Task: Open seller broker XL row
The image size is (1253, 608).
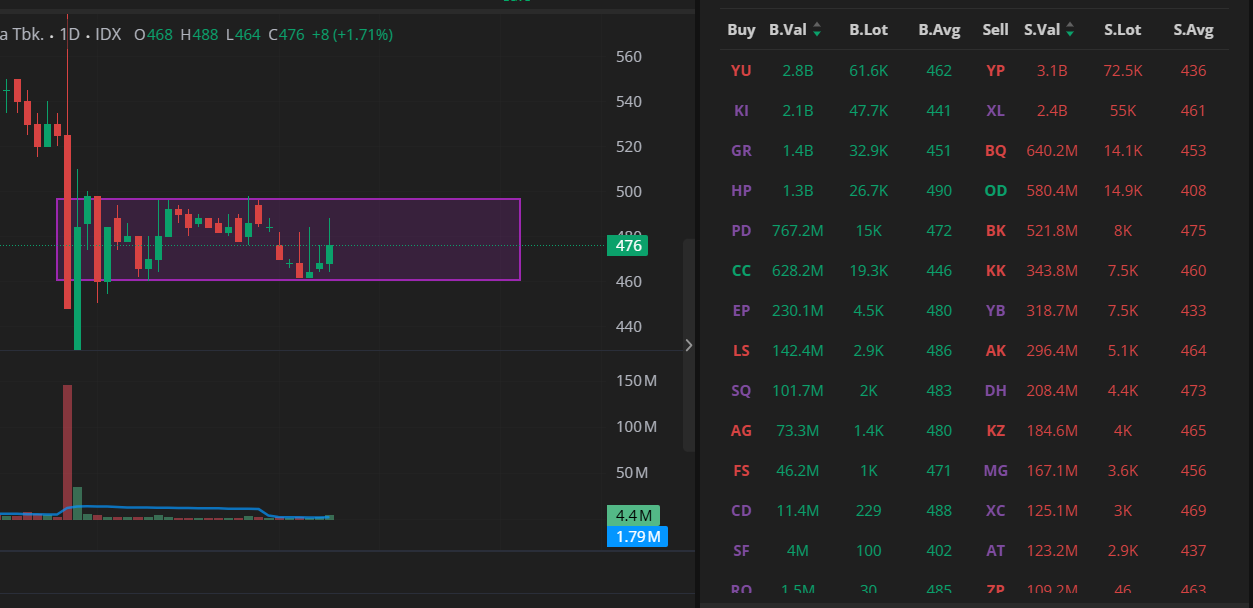Action: tap(995, 111)
